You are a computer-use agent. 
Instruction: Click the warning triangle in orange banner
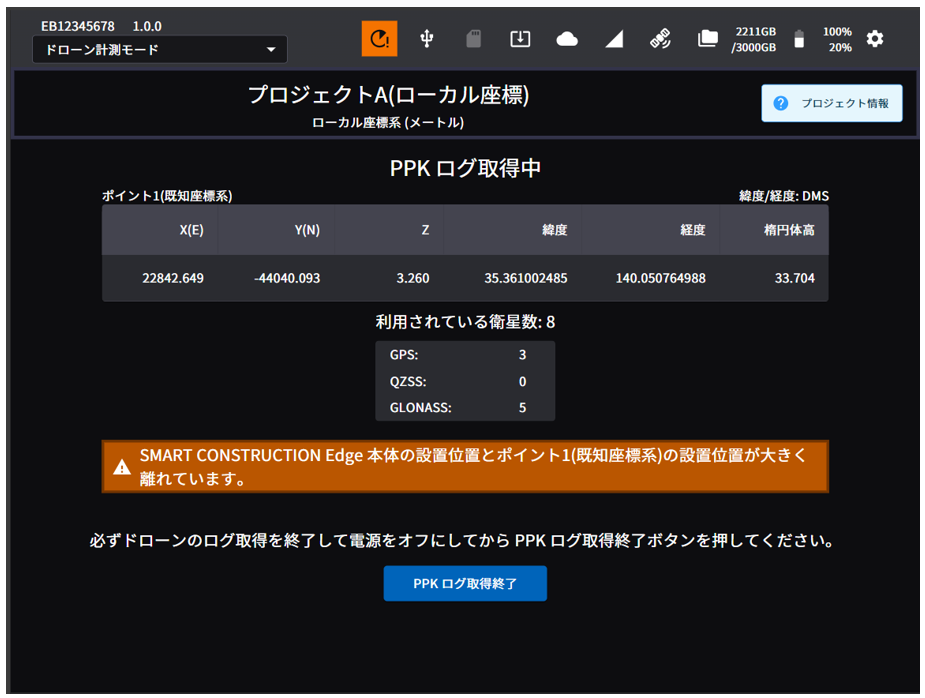(122, 467)
